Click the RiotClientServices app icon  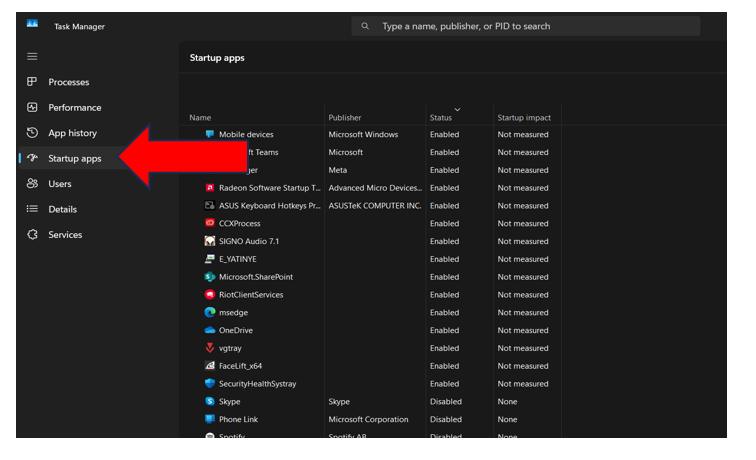(x=210, y=295)
